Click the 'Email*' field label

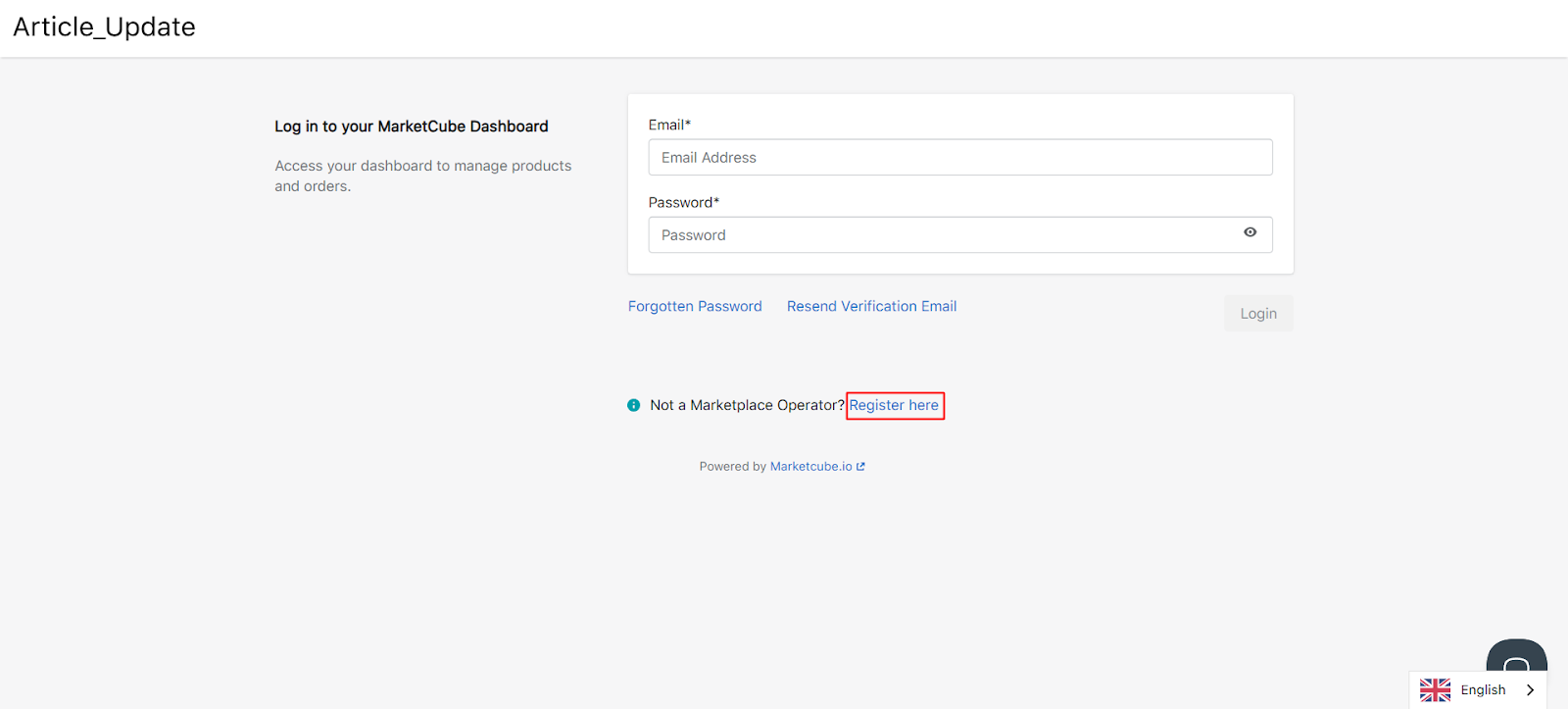pyautogui.click(x=669, y=125)
